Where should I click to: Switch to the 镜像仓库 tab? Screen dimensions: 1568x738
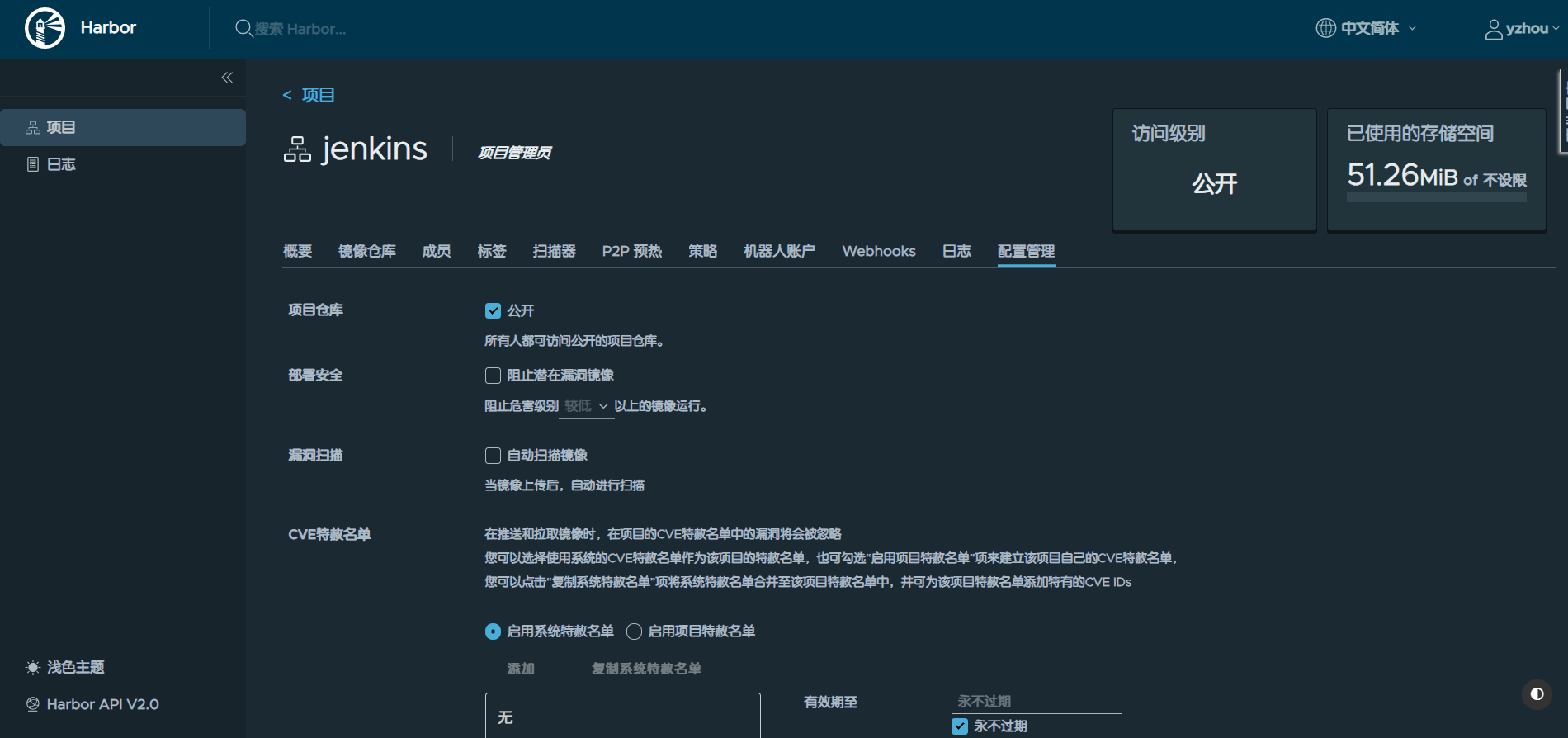click(x=367, y=251)
